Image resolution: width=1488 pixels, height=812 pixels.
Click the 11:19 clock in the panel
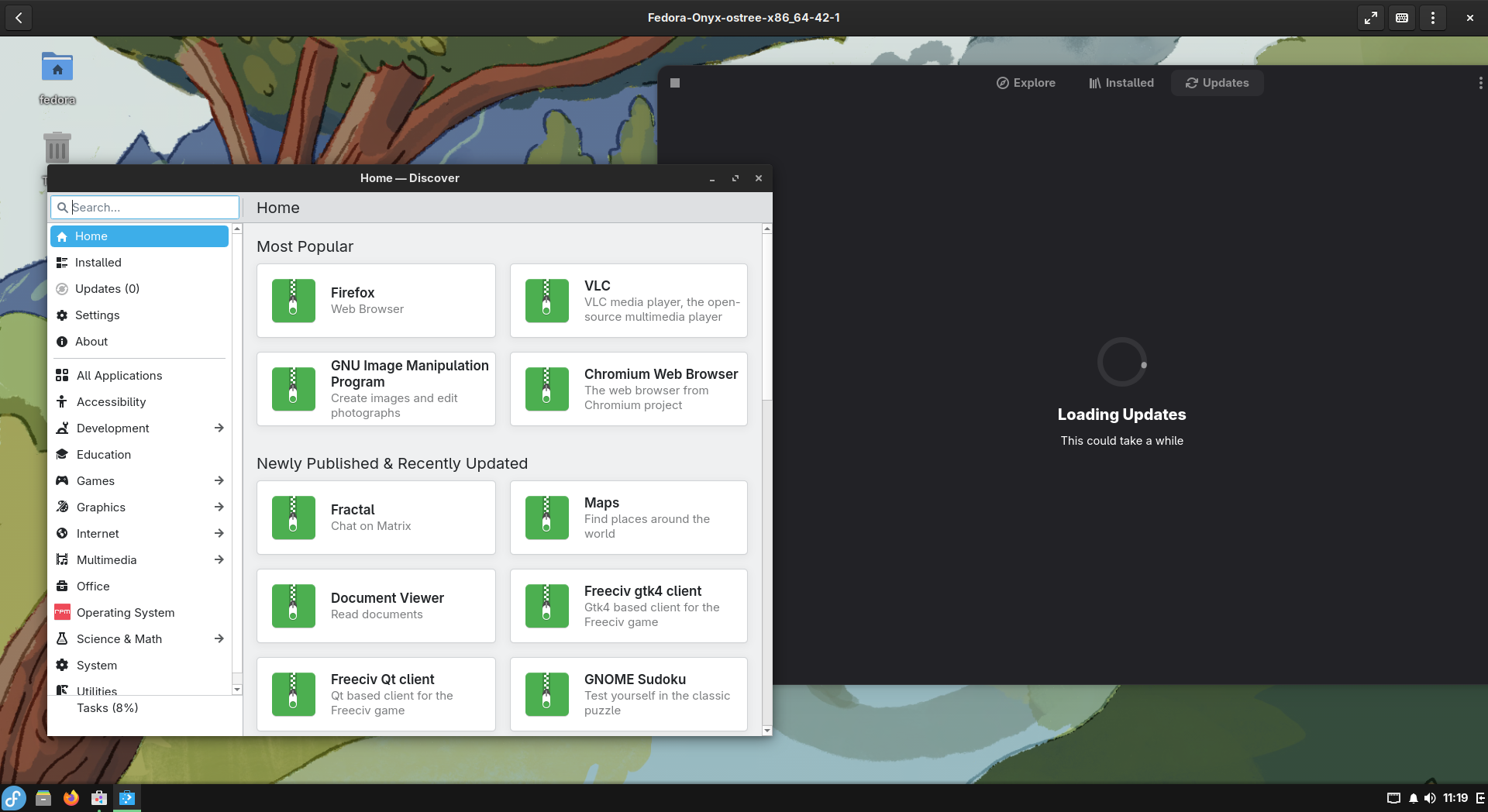[x=1455, y=798]
